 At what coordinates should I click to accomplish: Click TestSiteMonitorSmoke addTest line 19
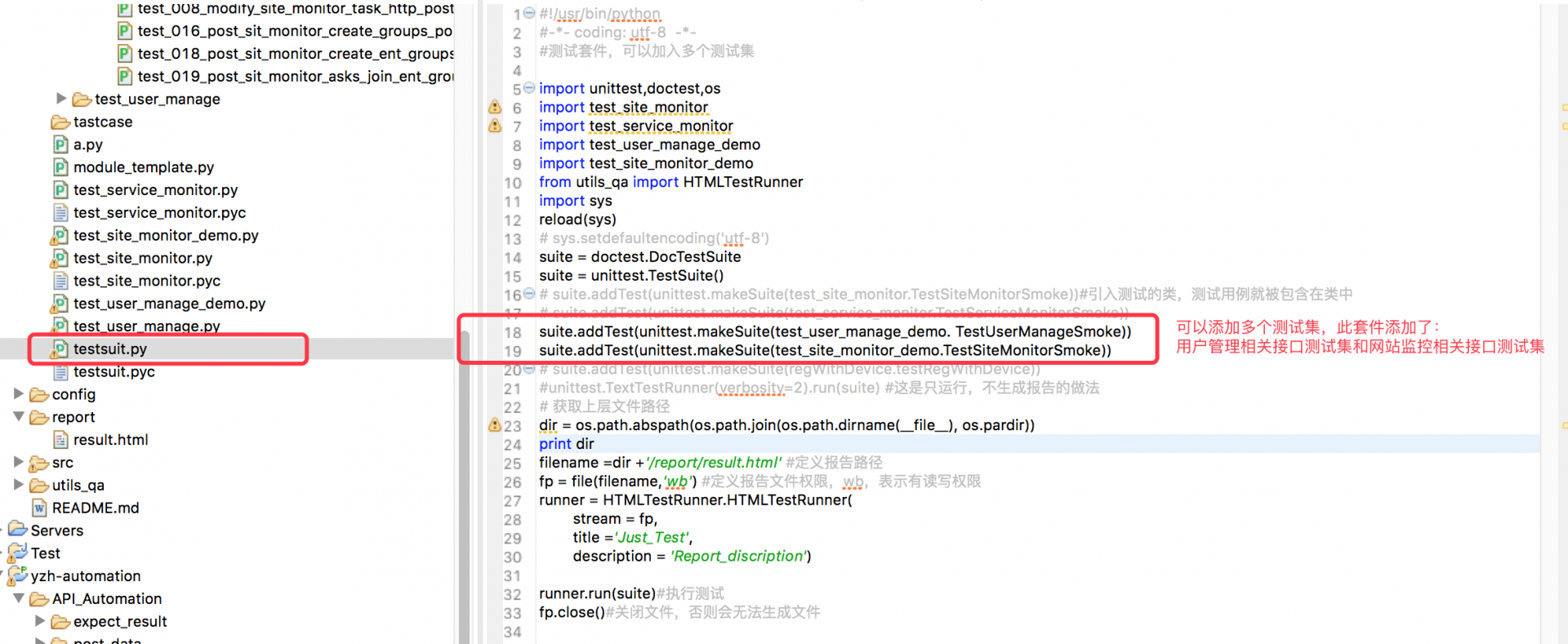pos(825,351)
